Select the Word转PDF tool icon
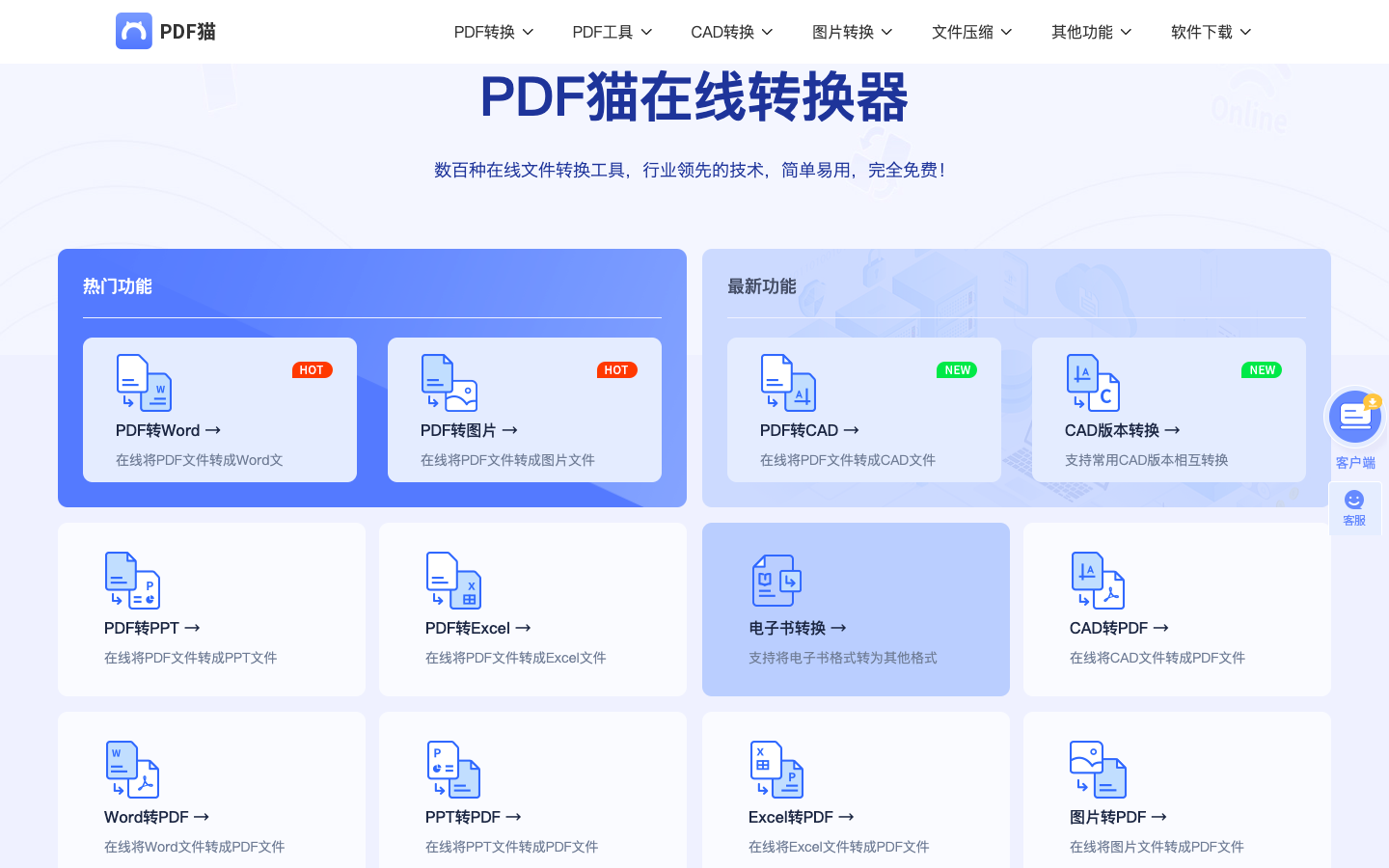Image resolution: width=1389 pixels, height=868 pixels. 132,769
